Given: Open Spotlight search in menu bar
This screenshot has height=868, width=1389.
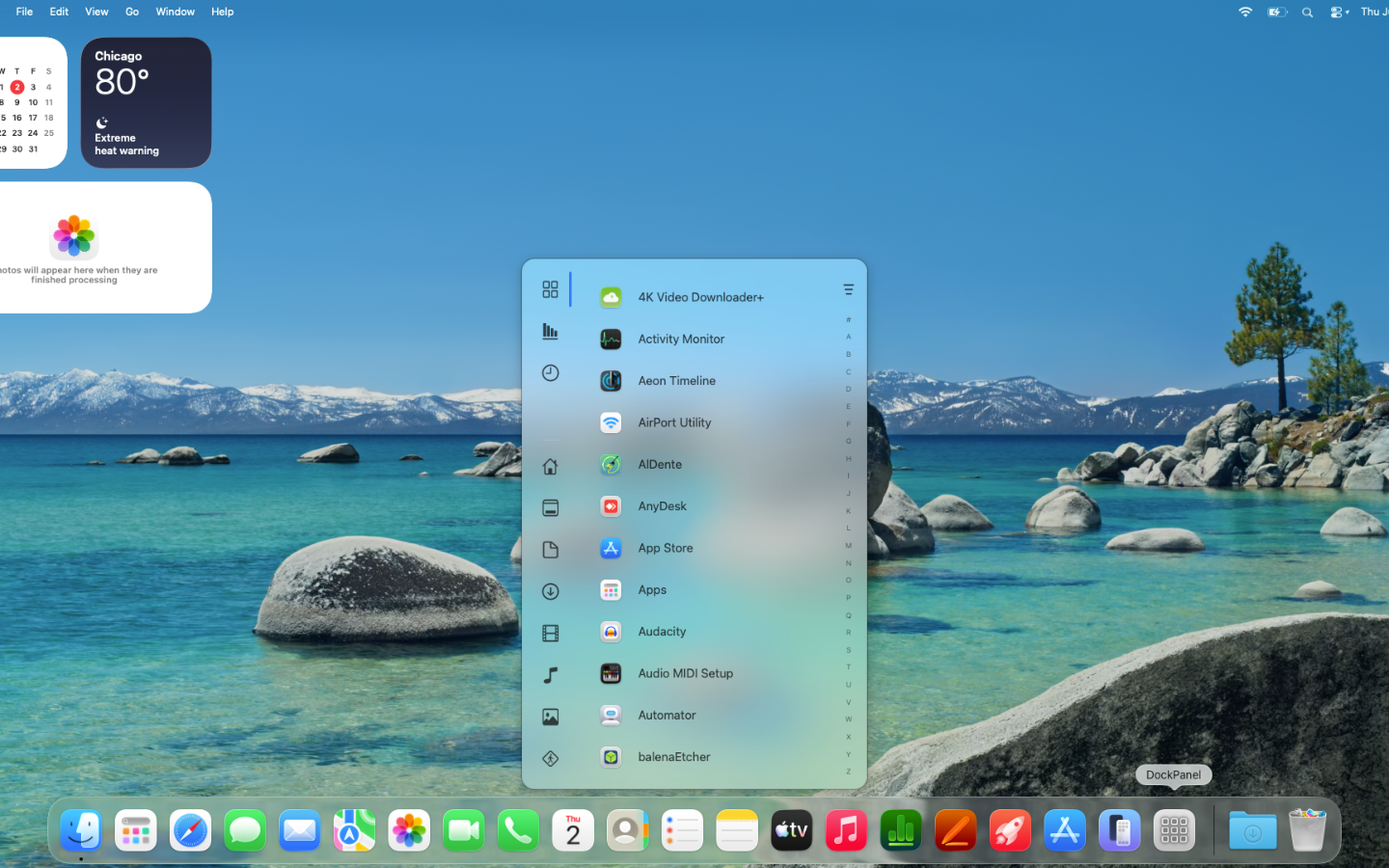Looking at the screenshot, I should 1307,12.
